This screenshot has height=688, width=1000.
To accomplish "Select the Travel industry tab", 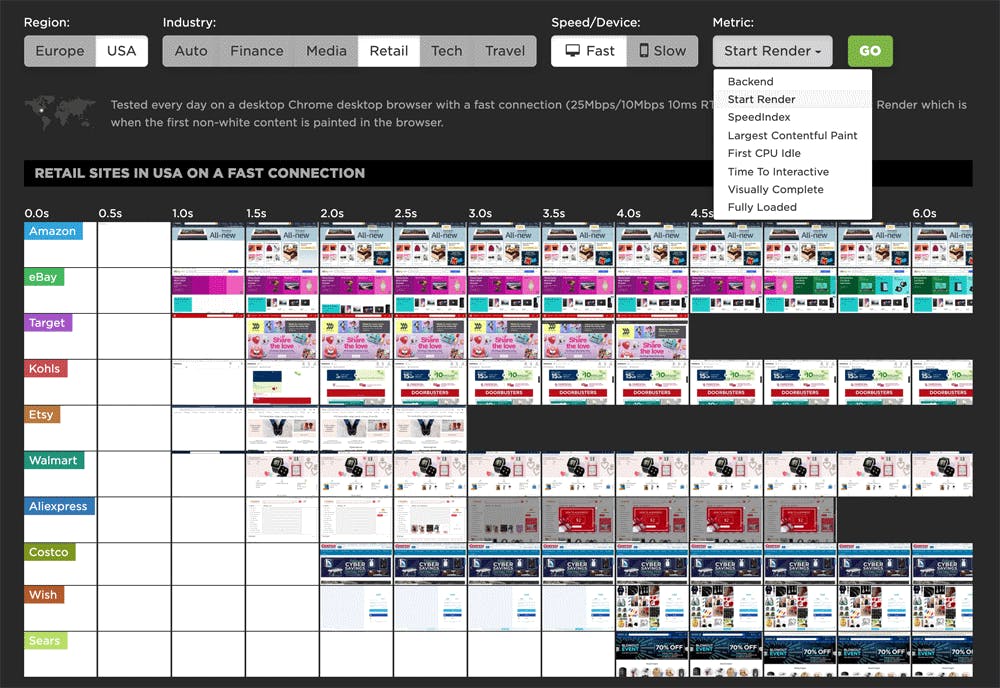I will coord(505,51).
